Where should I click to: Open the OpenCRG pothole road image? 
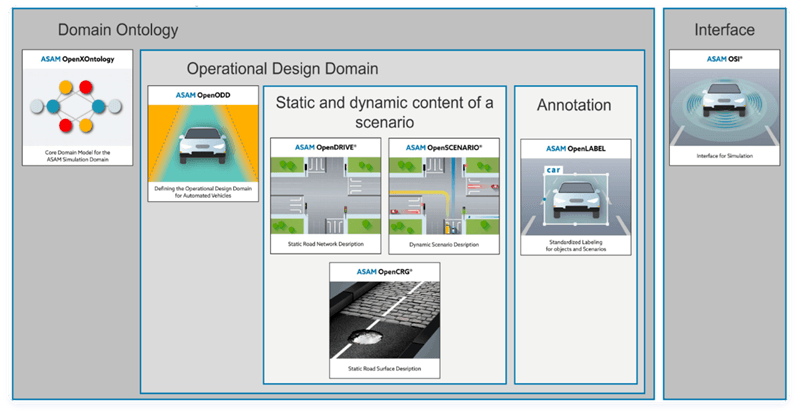(x=385, y=320)
